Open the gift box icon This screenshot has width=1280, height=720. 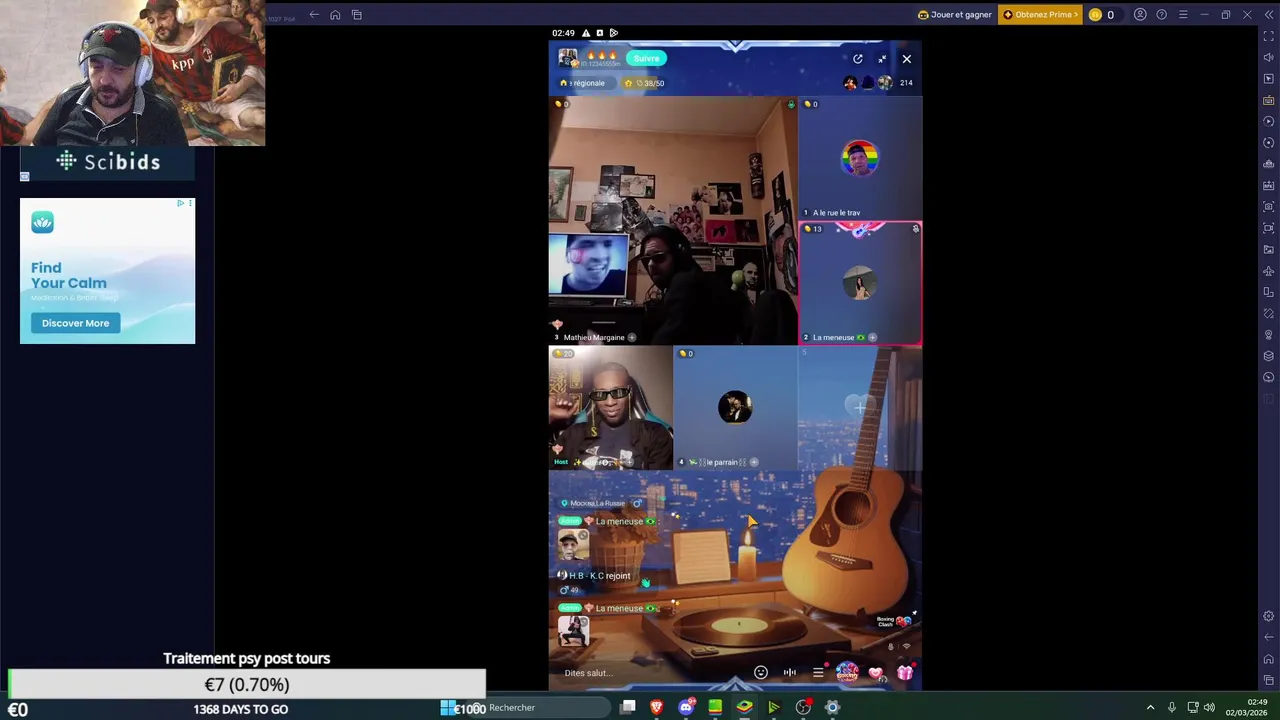905,673
